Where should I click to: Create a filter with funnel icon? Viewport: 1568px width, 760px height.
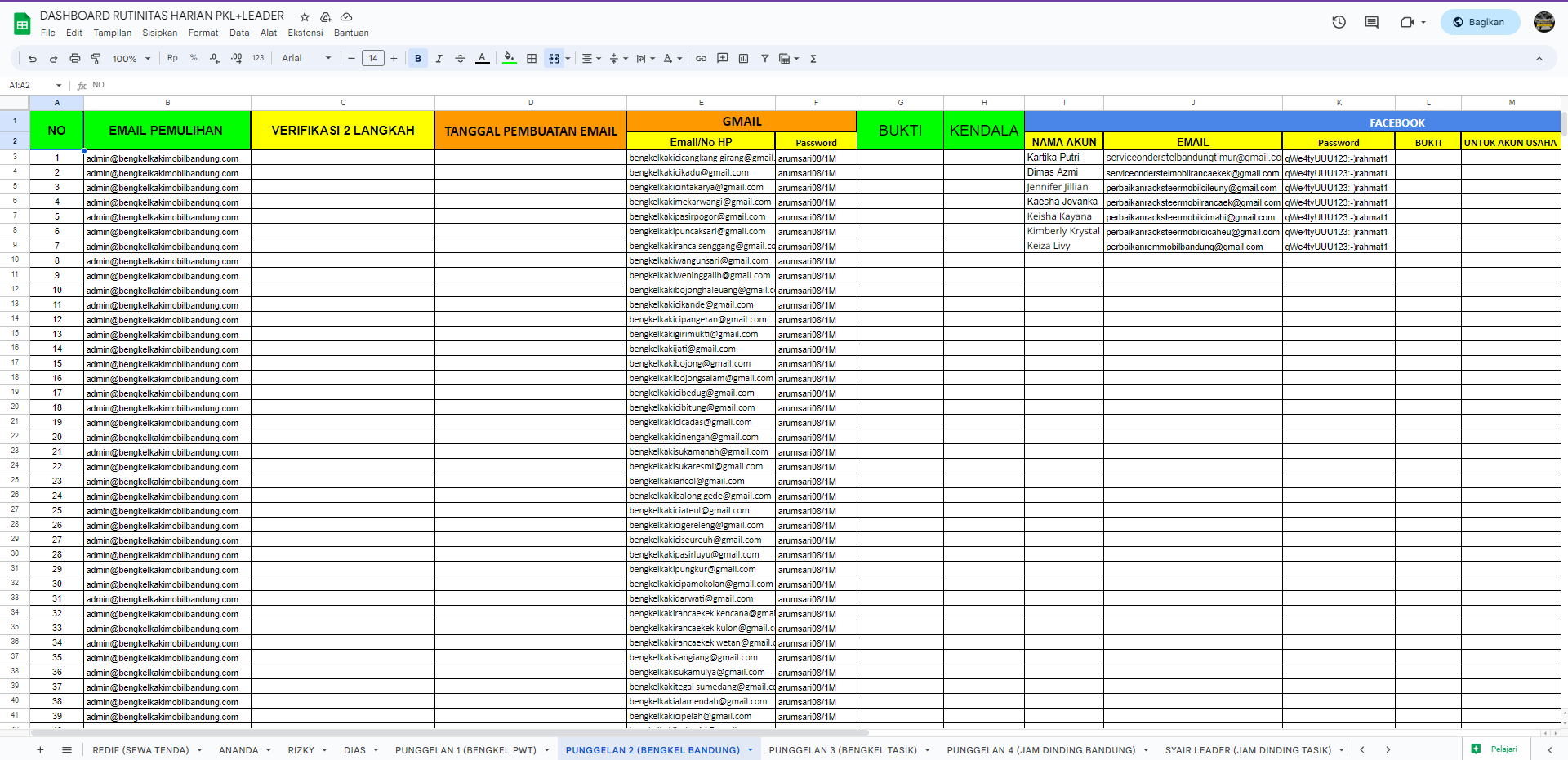765,58
